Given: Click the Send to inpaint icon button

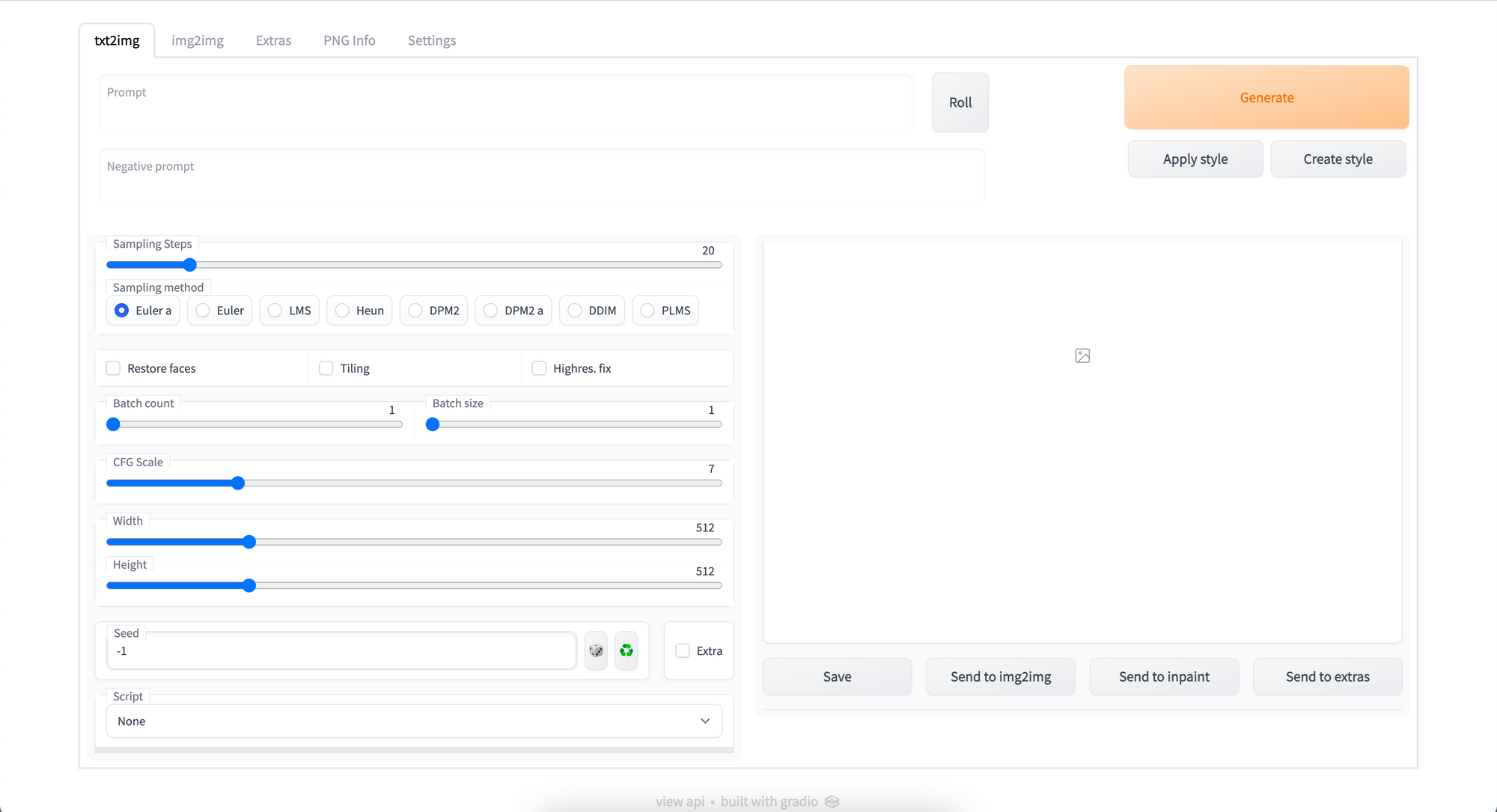Looking at the screenshot, I should 1165,677.
